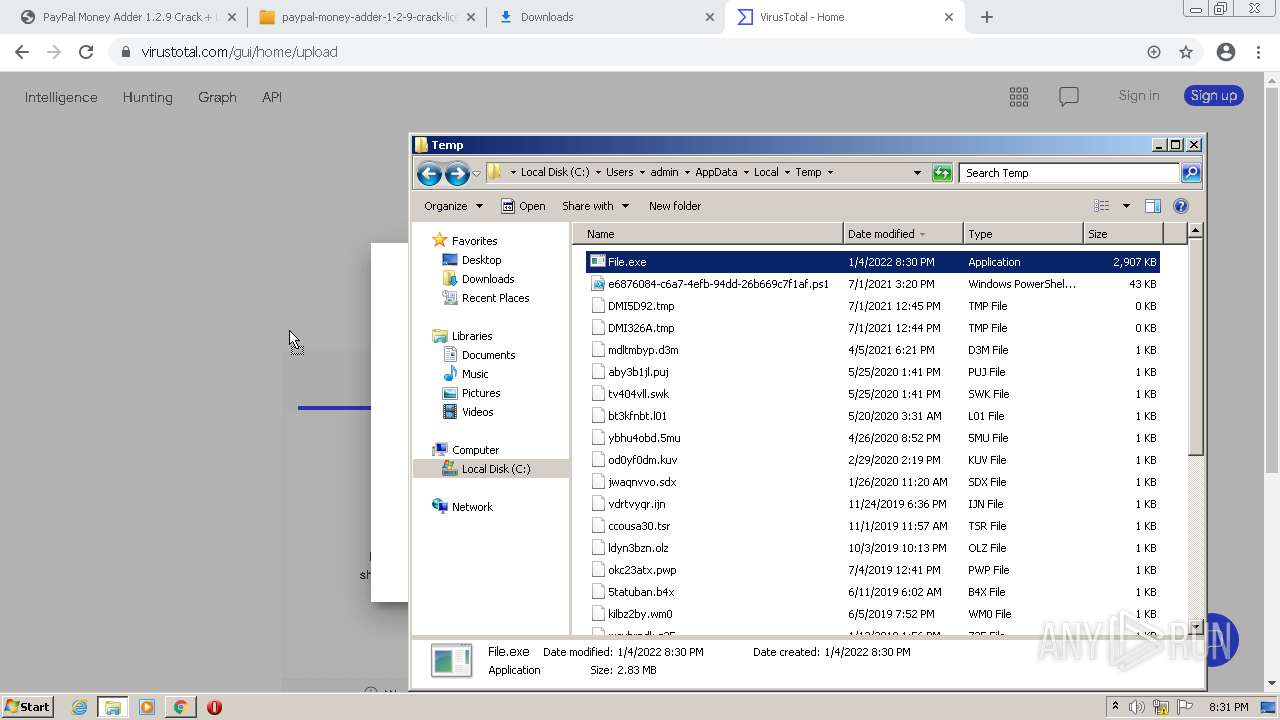1280x720 pixels.
Task: Click New folder button
Action: pyautogui.click(x=675, y=206)
